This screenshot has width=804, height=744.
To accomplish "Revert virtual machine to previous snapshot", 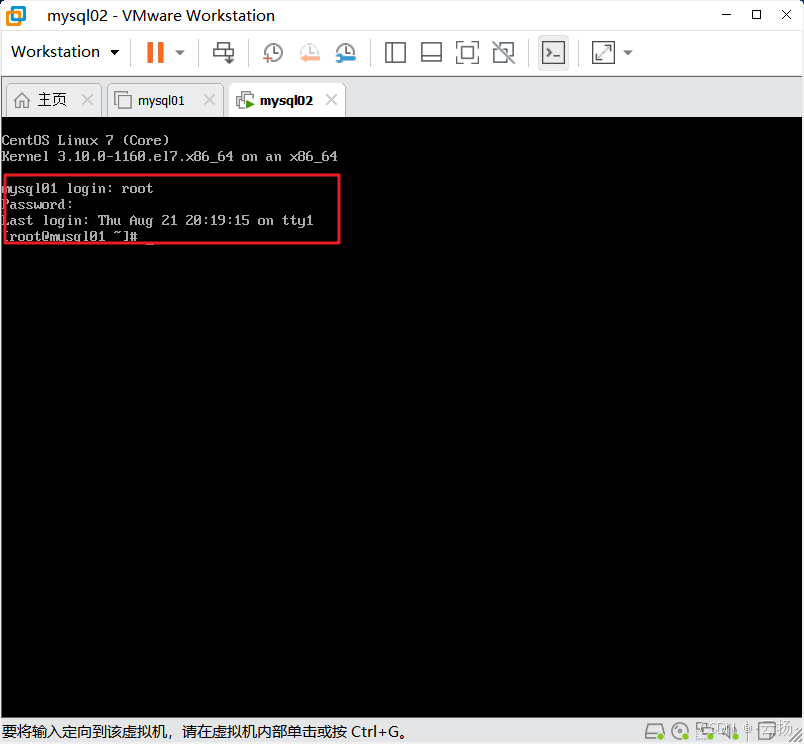I will 310,53.
